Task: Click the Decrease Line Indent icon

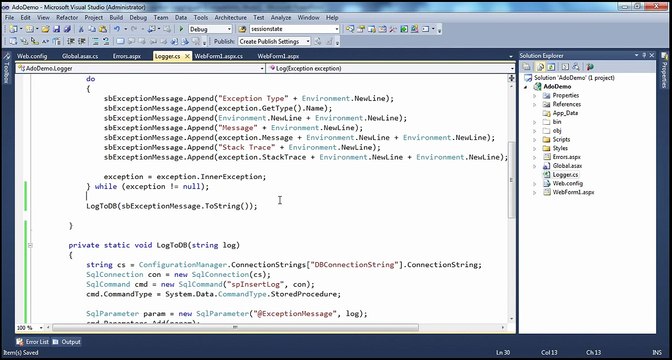Action: coord(71,42)
